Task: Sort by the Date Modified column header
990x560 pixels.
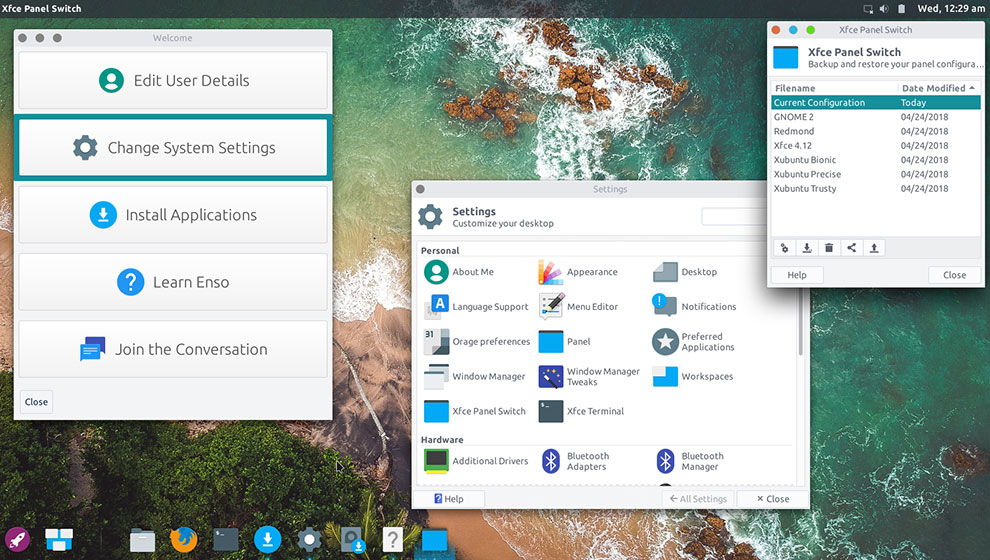Action: point(937,88)
